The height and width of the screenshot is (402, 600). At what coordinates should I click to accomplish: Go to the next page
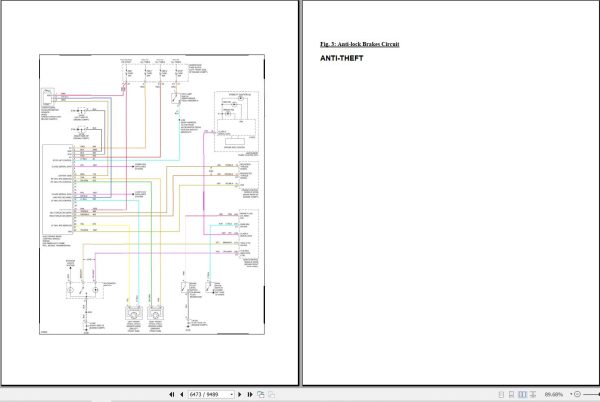tap(240, 394)
